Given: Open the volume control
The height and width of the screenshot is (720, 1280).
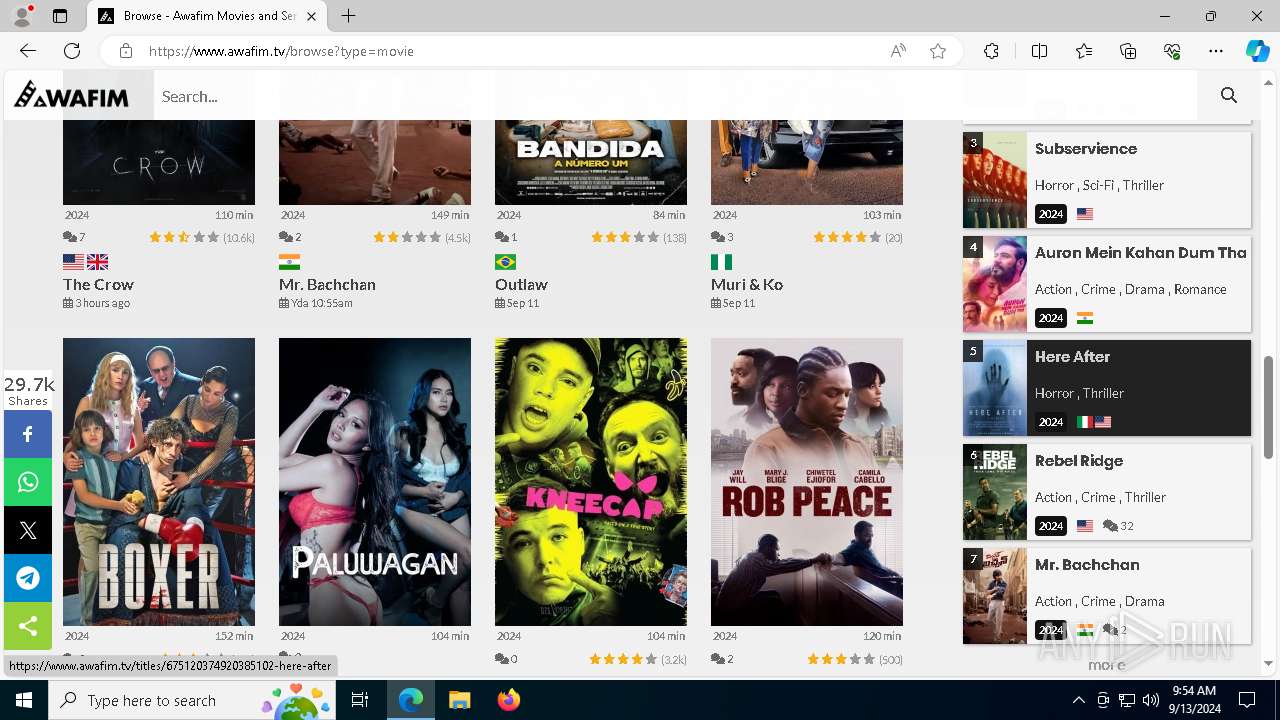Looking at the screenshot, I should point(1150,700).
